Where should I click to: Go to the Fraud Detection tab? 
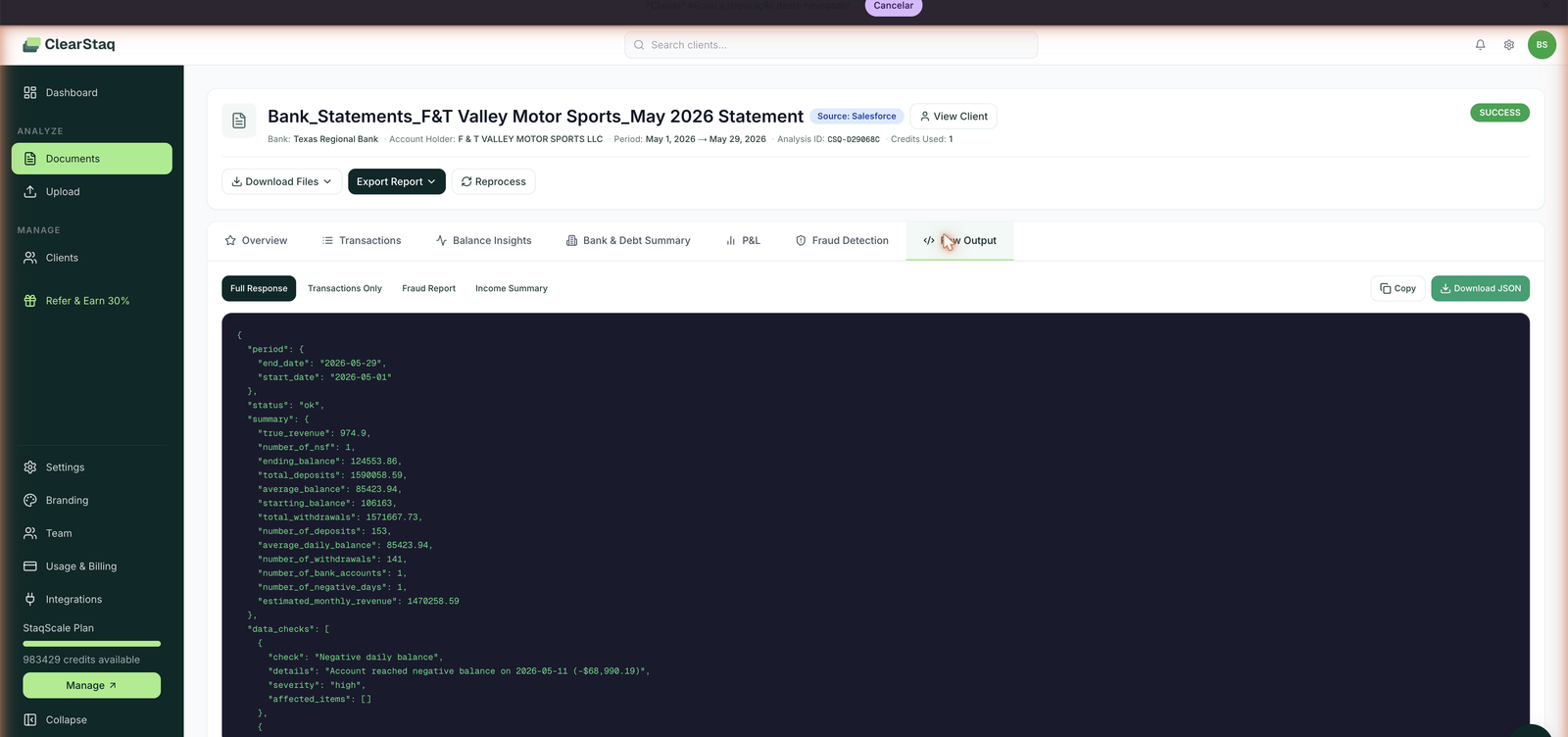tap(842, 241)
